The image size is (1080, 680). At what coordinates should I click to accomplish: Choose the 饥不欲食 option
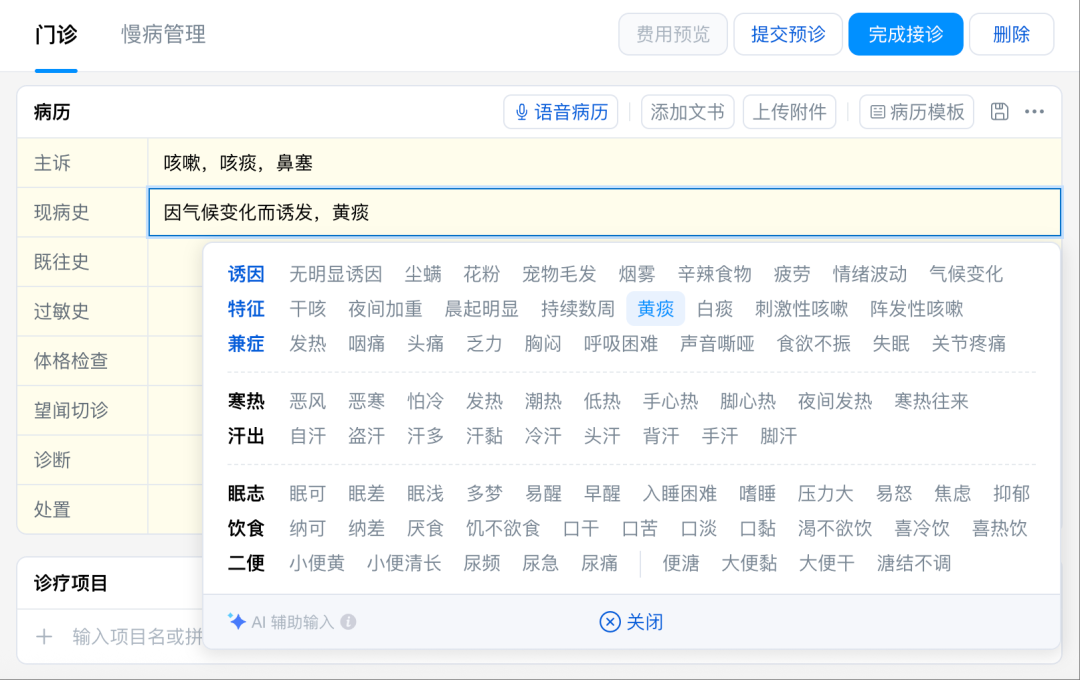(x=503, y=528)
